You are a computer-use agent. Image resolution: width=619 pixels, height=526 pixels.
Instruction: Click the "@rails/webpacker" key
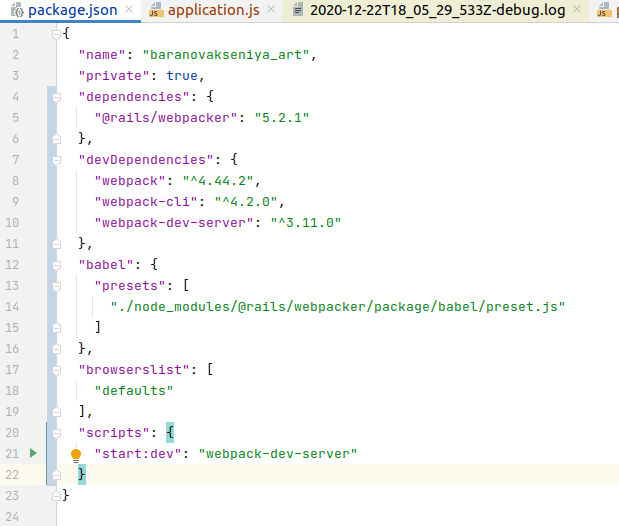point(166,118)
